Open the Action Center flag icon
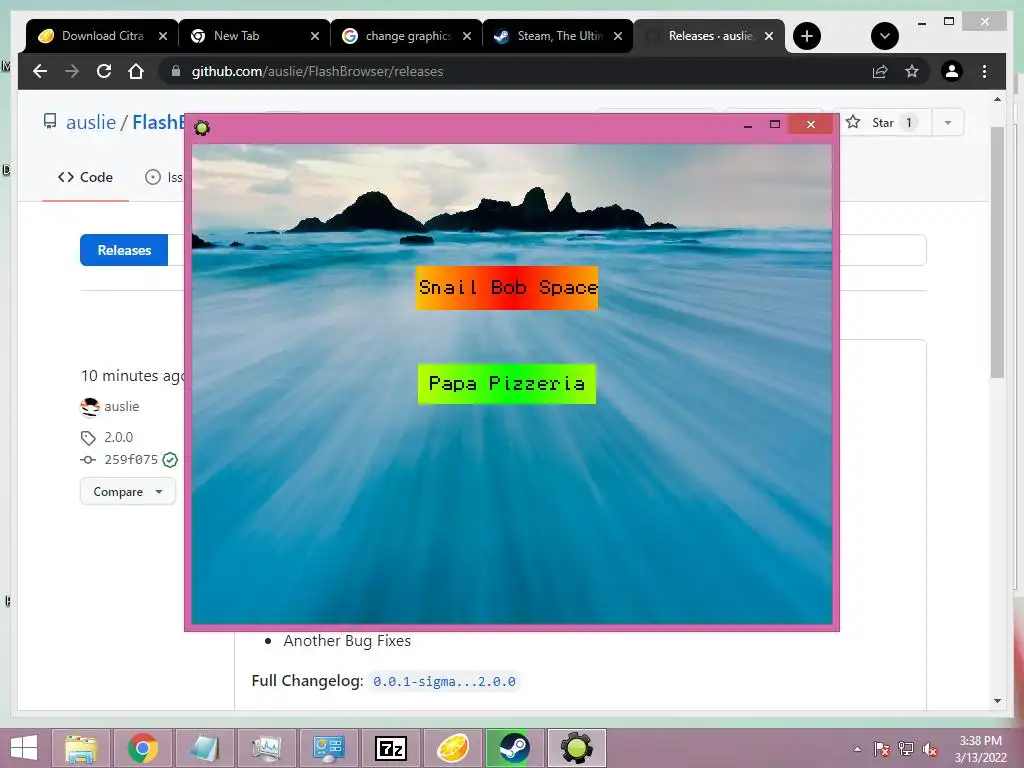The height and width of the screenshot is (768, 1024). click(x=882, y=749)
